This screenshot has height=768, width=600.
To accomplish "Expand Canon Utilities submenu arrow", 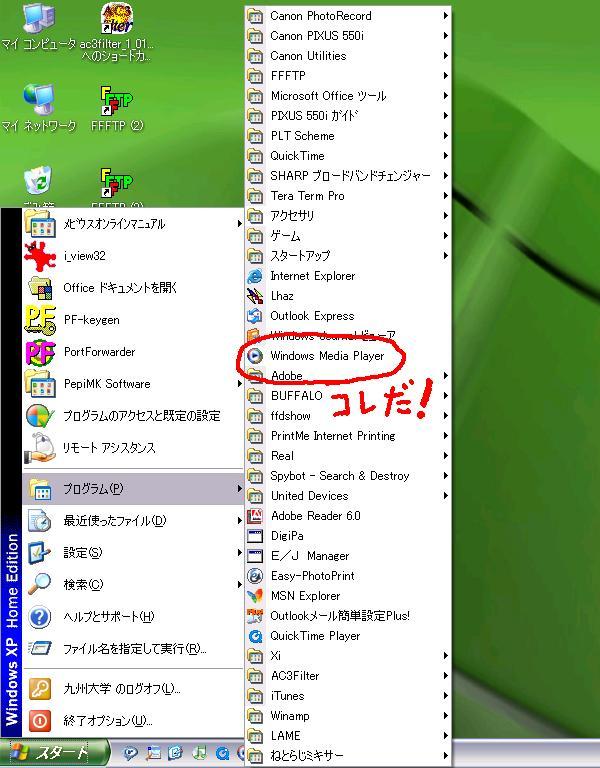I will 445,56.
